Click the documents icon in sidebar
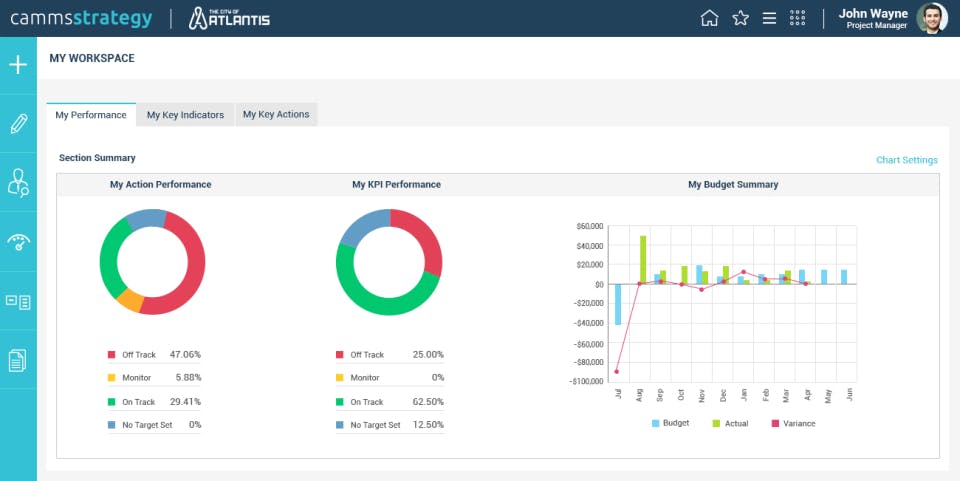Image resolution: width=960 pixels, height=481 pixels. pyautogui.click(x=18, y=360)
